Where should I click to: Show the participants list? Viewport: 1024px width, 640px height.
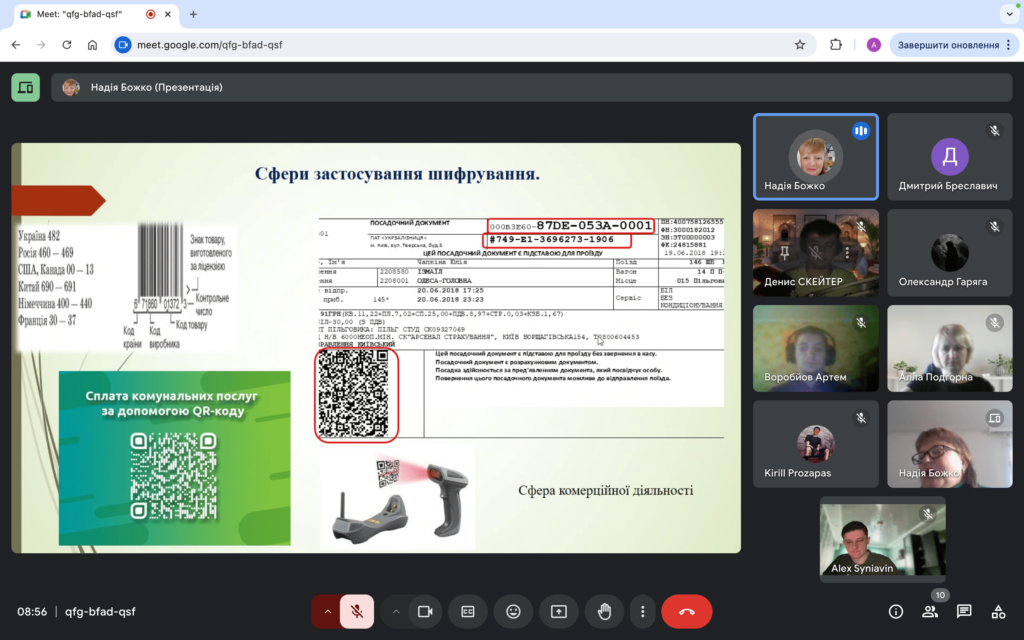930,612
